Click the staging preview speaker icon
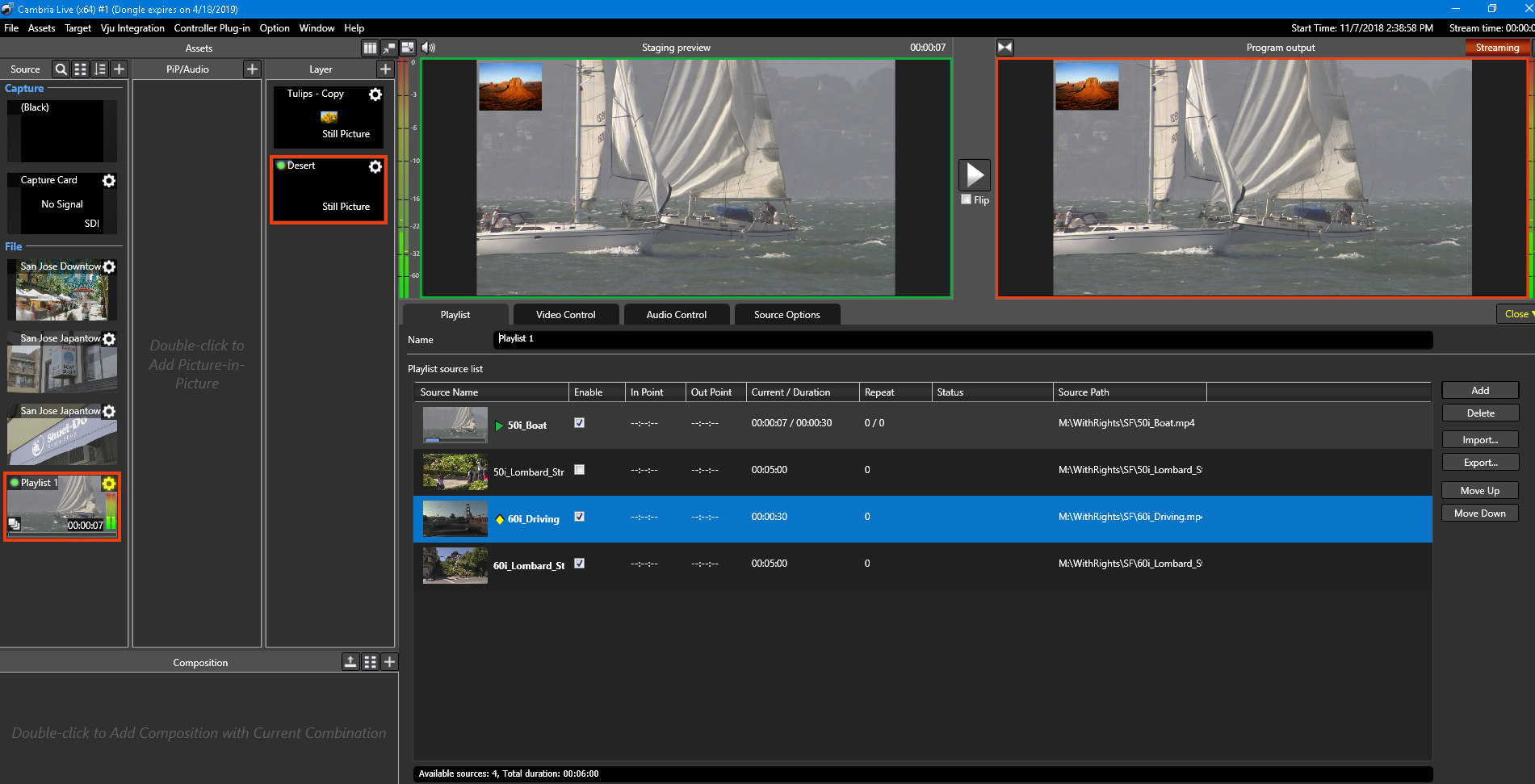The image size is (1535, 784). pyautogui.click(x=428, y=48)
